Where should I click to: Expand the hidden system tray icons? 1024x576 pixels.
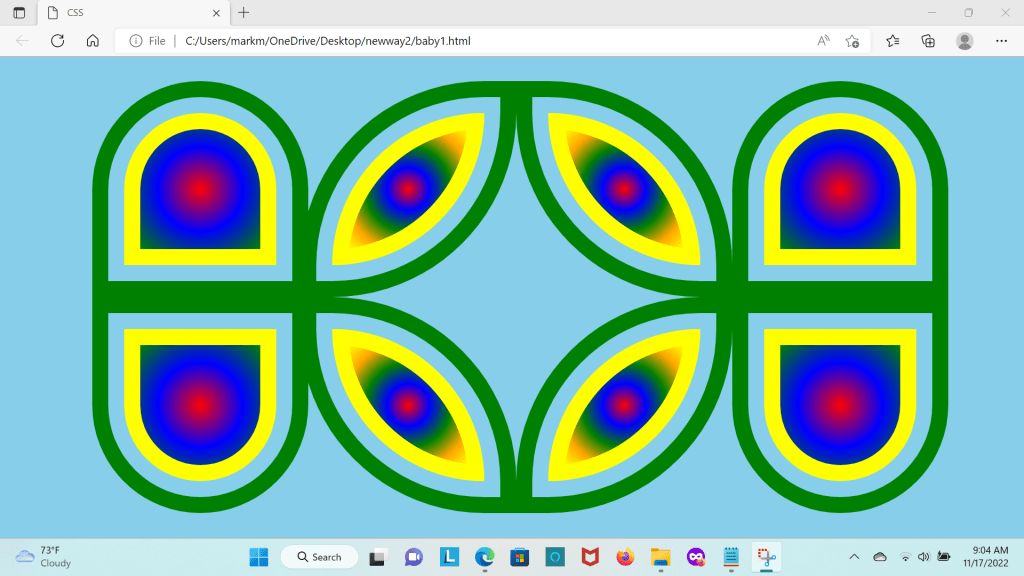pos(854,557)
